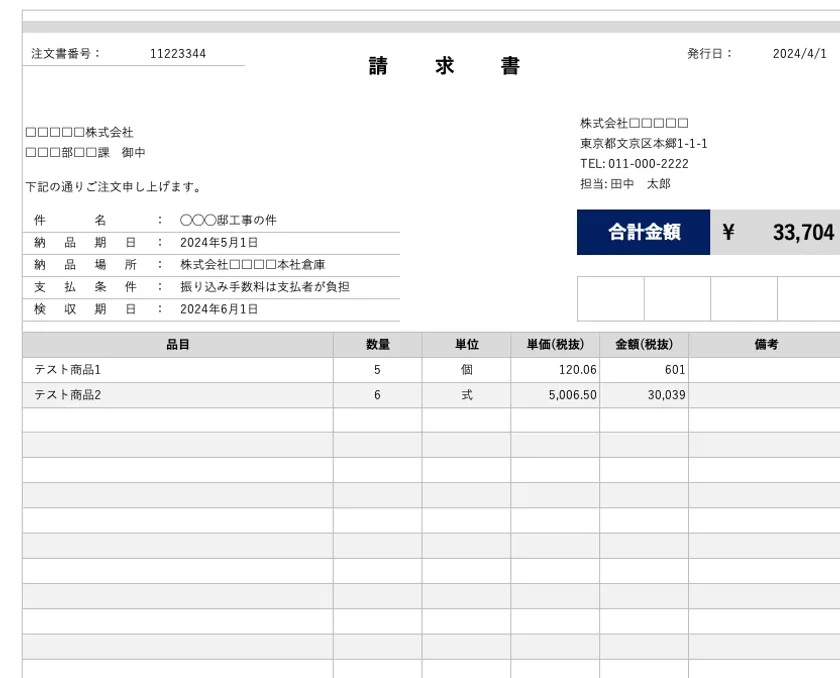This screenshot has width=840, height=678.
Task: Click the TEL: 011-000-2222 line
Action: [x=634, y=163]
